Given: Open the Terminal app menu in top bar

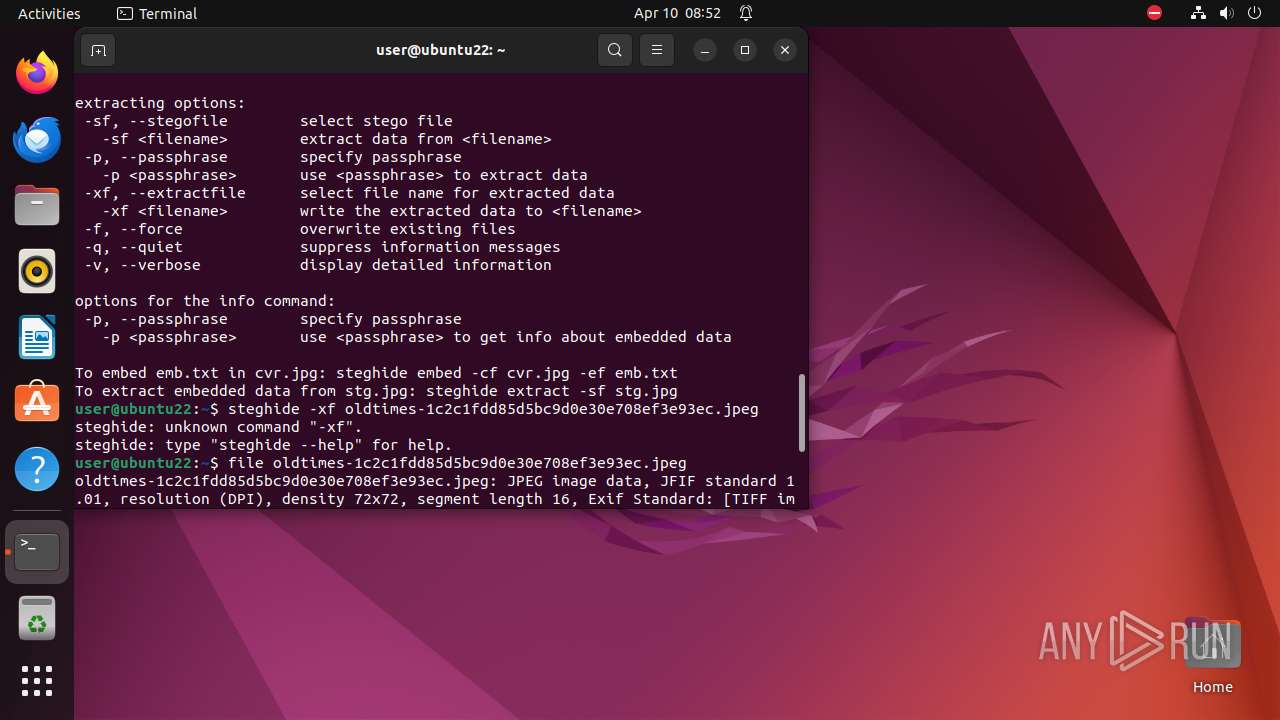Looking at the screenshot, I should pyautogui.click(x=157, y=13).
